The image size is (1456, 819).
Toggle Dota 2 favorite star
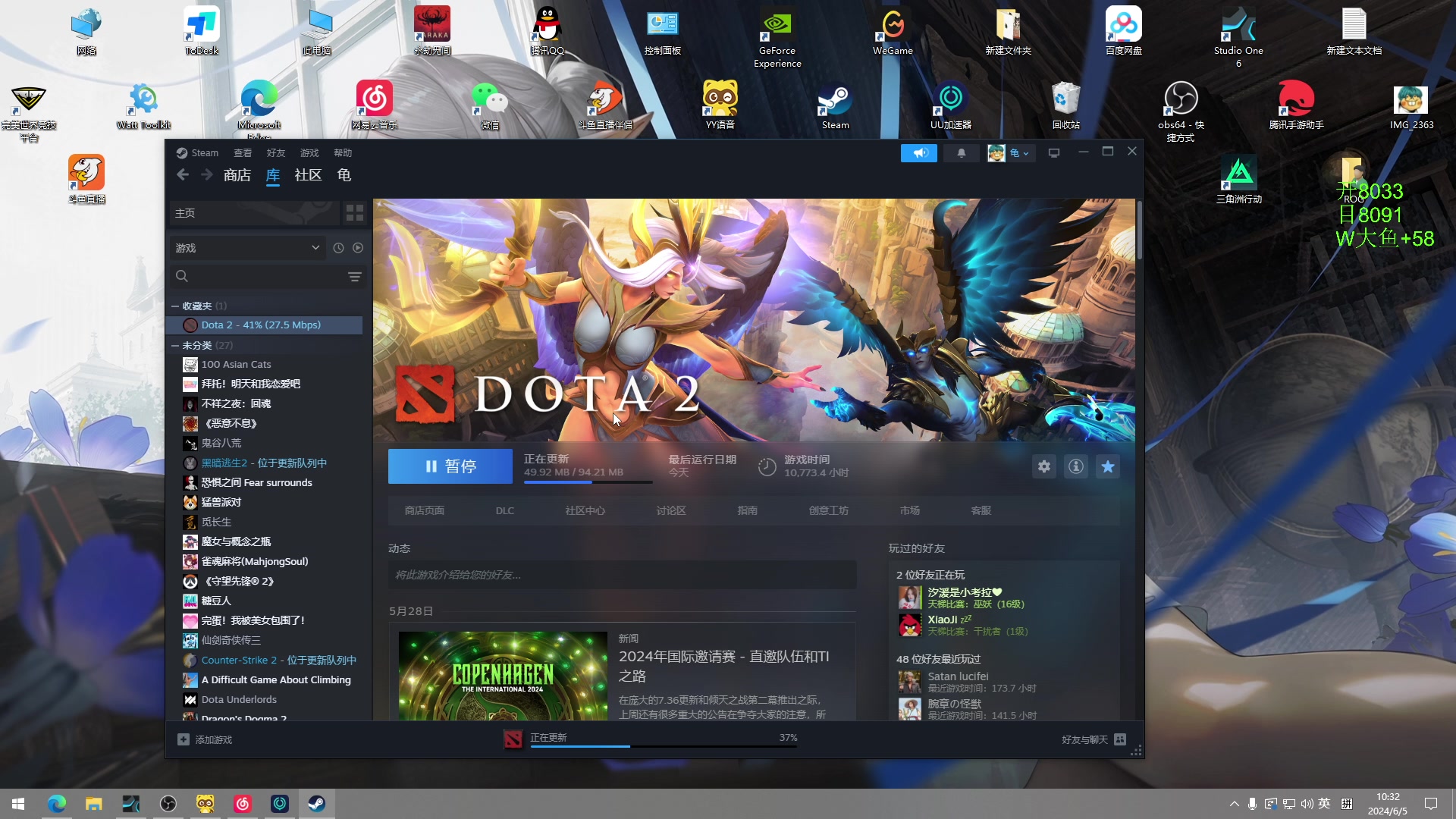click(x=1108, y=466)
